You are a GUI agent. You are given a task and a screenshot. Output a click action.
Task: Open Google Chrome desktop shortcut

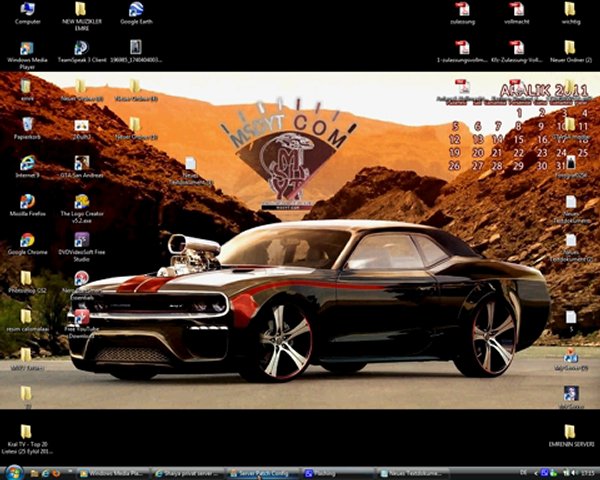(27, 240)
